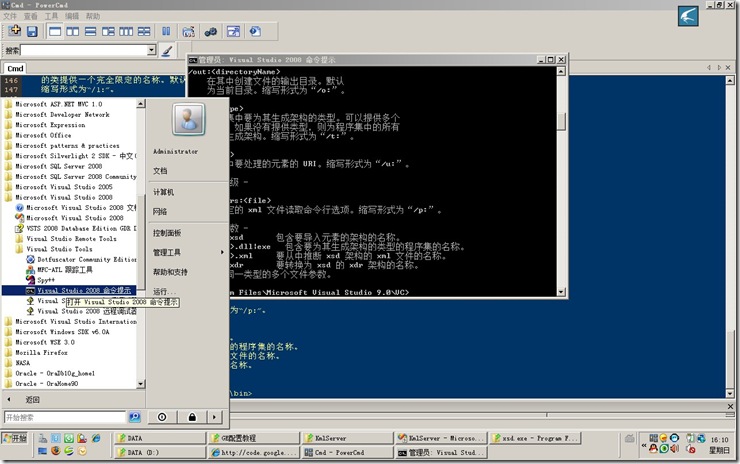The width and height of the screenshot is (740, 464).
Task: Click the 开始 start button
Action: tap(15, 439)
